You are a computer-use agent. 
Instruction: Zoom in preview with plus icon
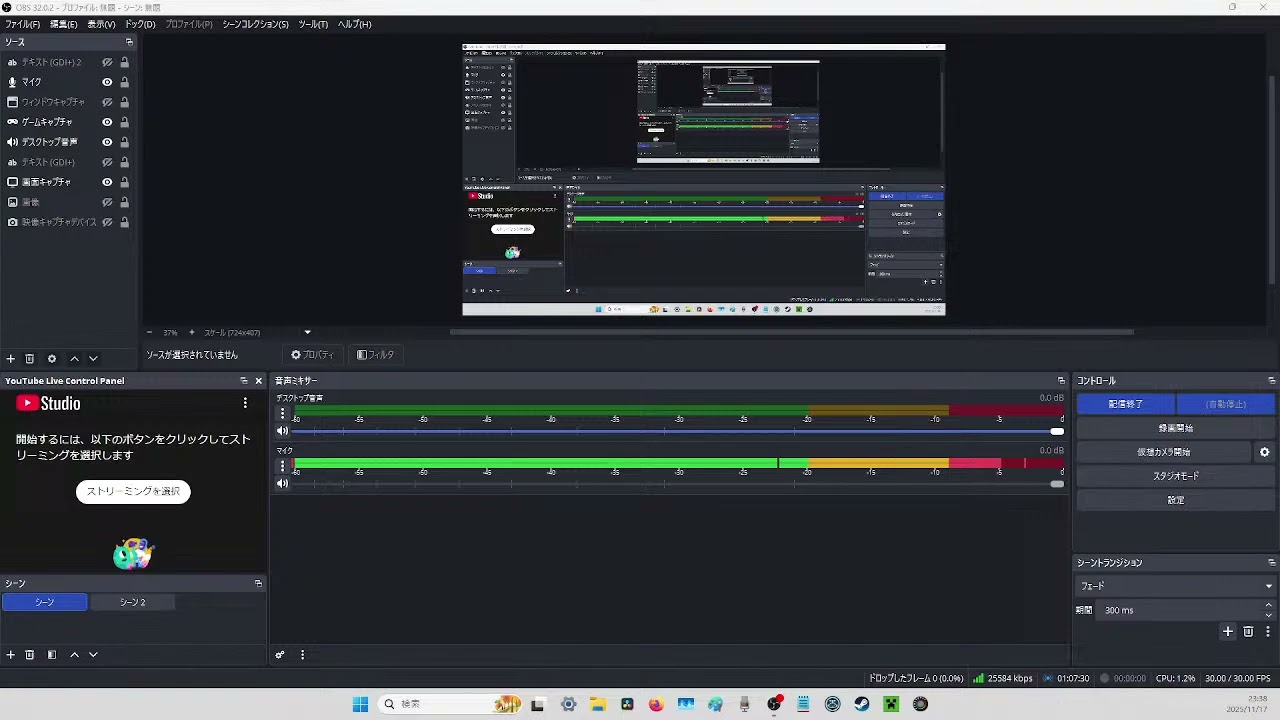pos(191,332)
